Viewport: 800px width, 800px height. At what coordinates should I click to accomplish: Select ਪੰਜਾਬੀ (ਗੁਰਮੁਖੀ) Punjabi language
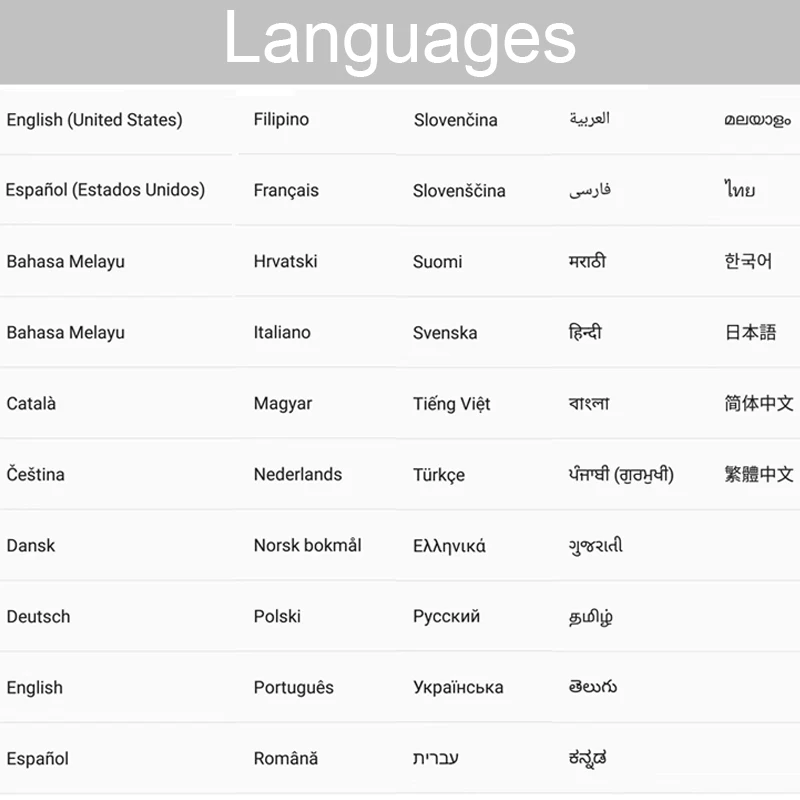[621, 474]
